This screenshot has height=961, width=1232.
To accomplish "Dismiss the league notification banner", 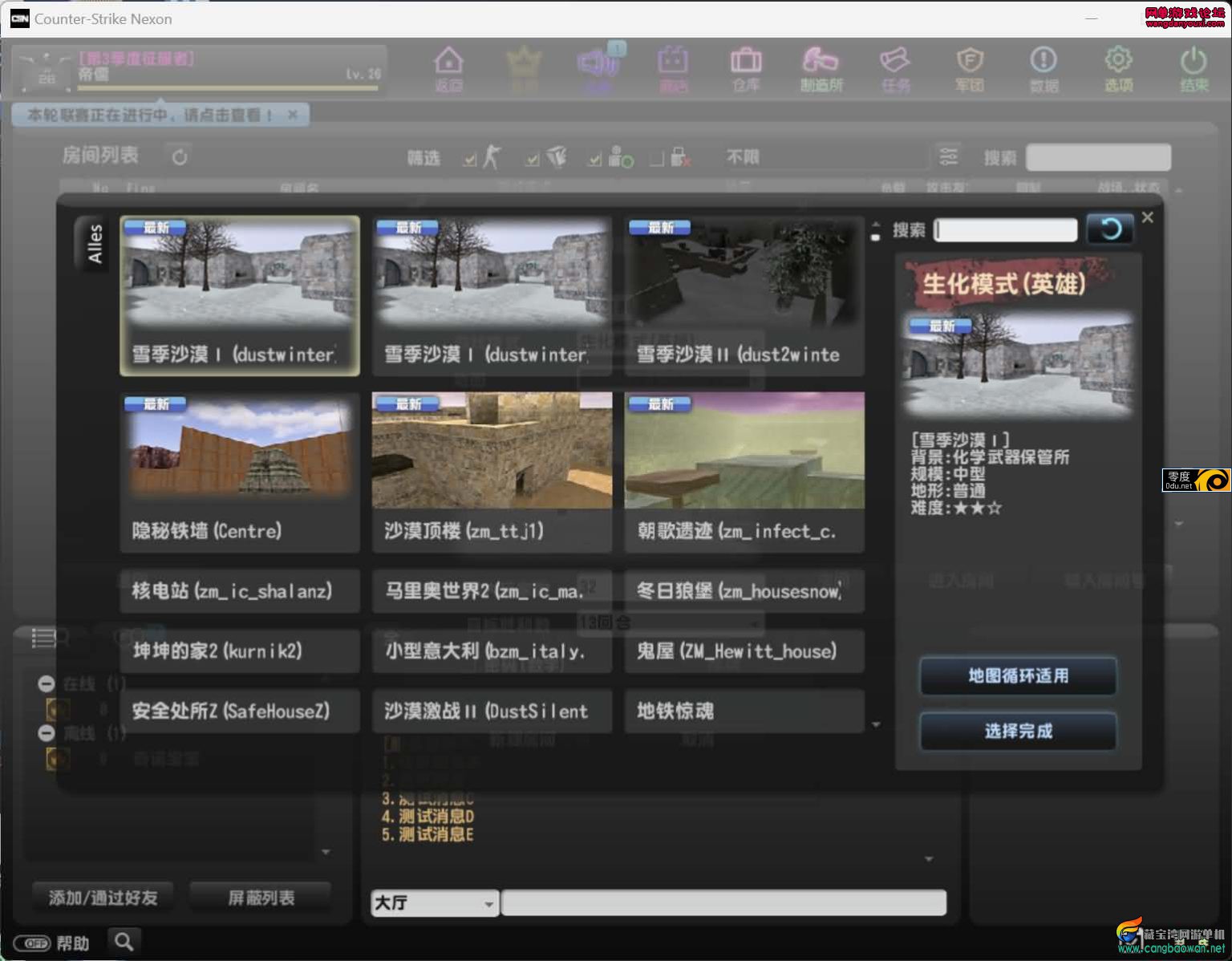I will click(x=293, y=115).
